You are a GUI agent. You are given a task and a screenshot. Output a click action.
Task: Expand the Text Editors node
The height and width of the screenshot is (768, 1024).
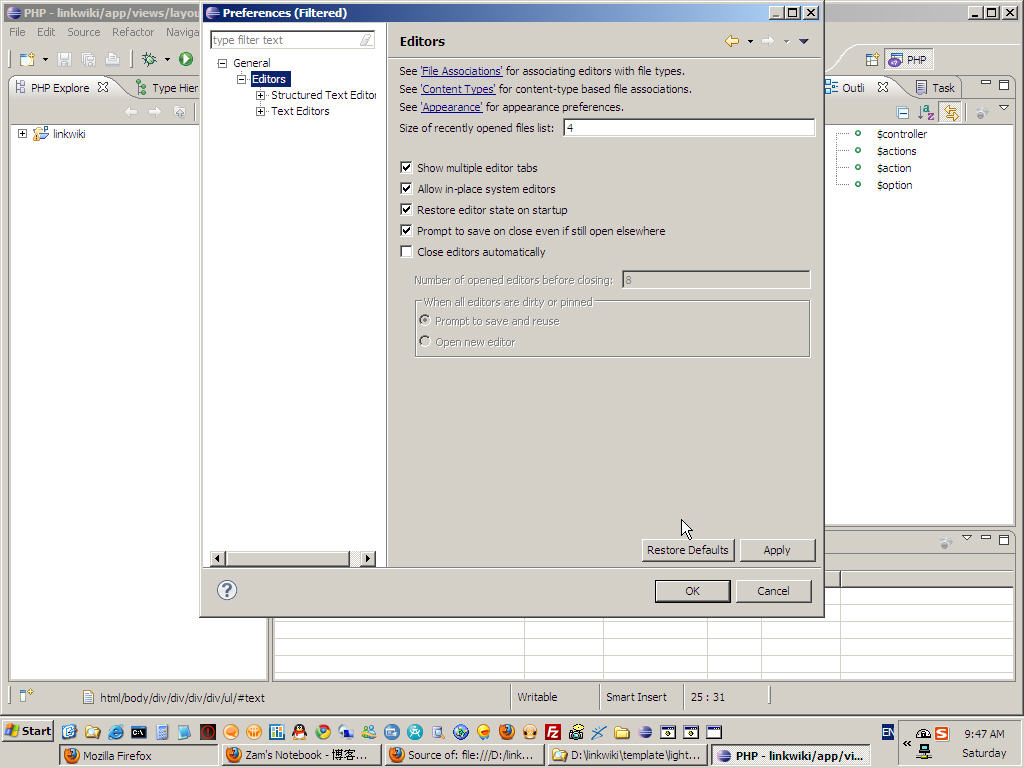tap(260, 112)
